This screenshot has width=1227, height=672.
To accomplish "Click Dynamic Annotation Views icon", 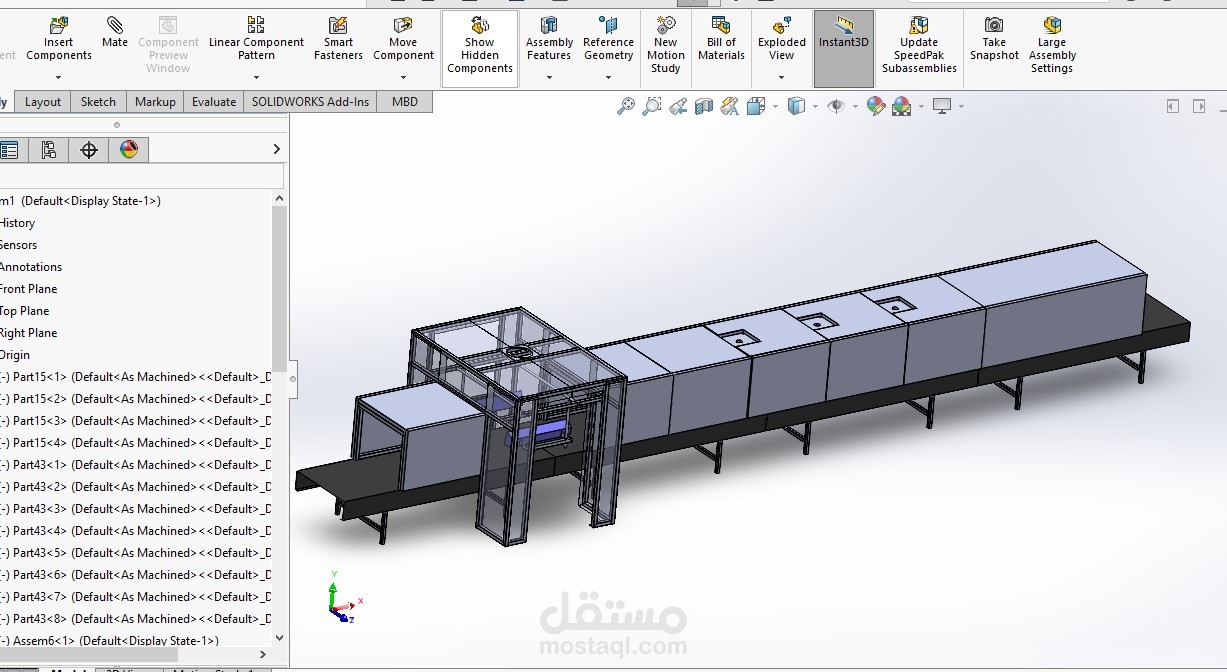I will pyautogui.click(x=729, y=106).
